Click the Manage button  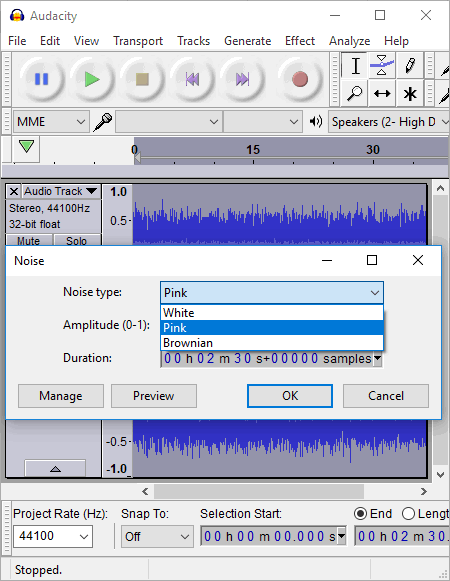[61, 396]
